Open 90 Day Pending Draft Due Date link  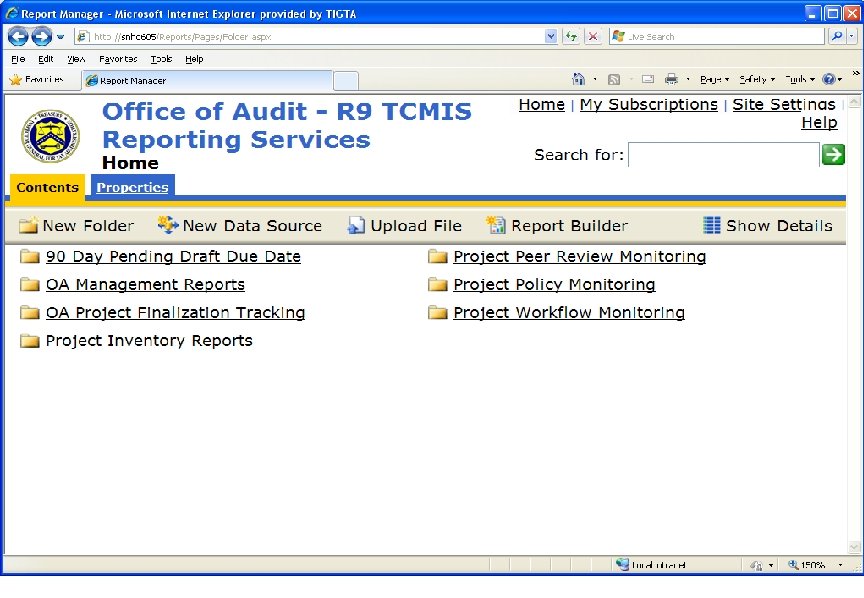173,257
